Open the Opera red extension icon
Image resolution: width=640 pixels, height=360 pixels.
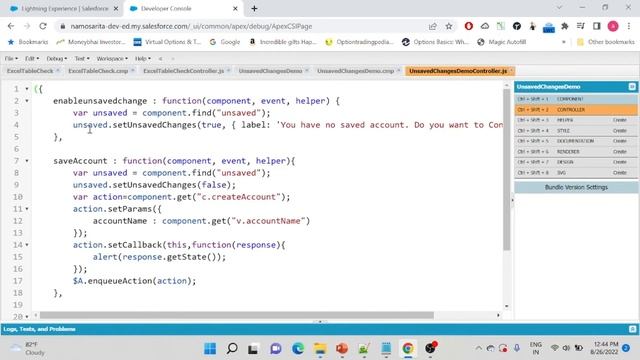coord(469,26)
